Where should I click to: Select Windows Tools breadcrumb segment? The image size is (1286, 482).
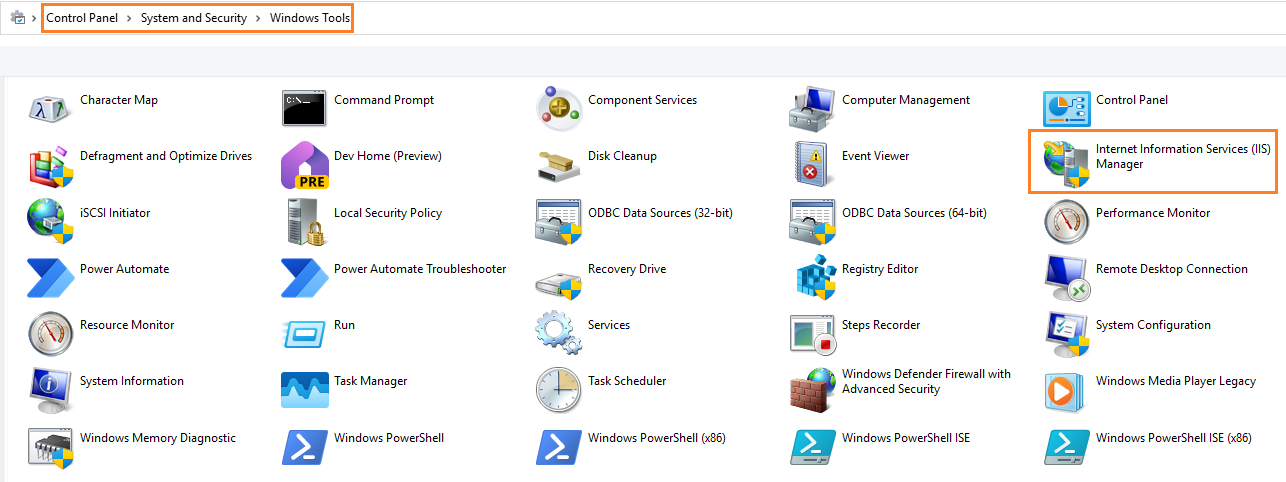tap(310, 18)
